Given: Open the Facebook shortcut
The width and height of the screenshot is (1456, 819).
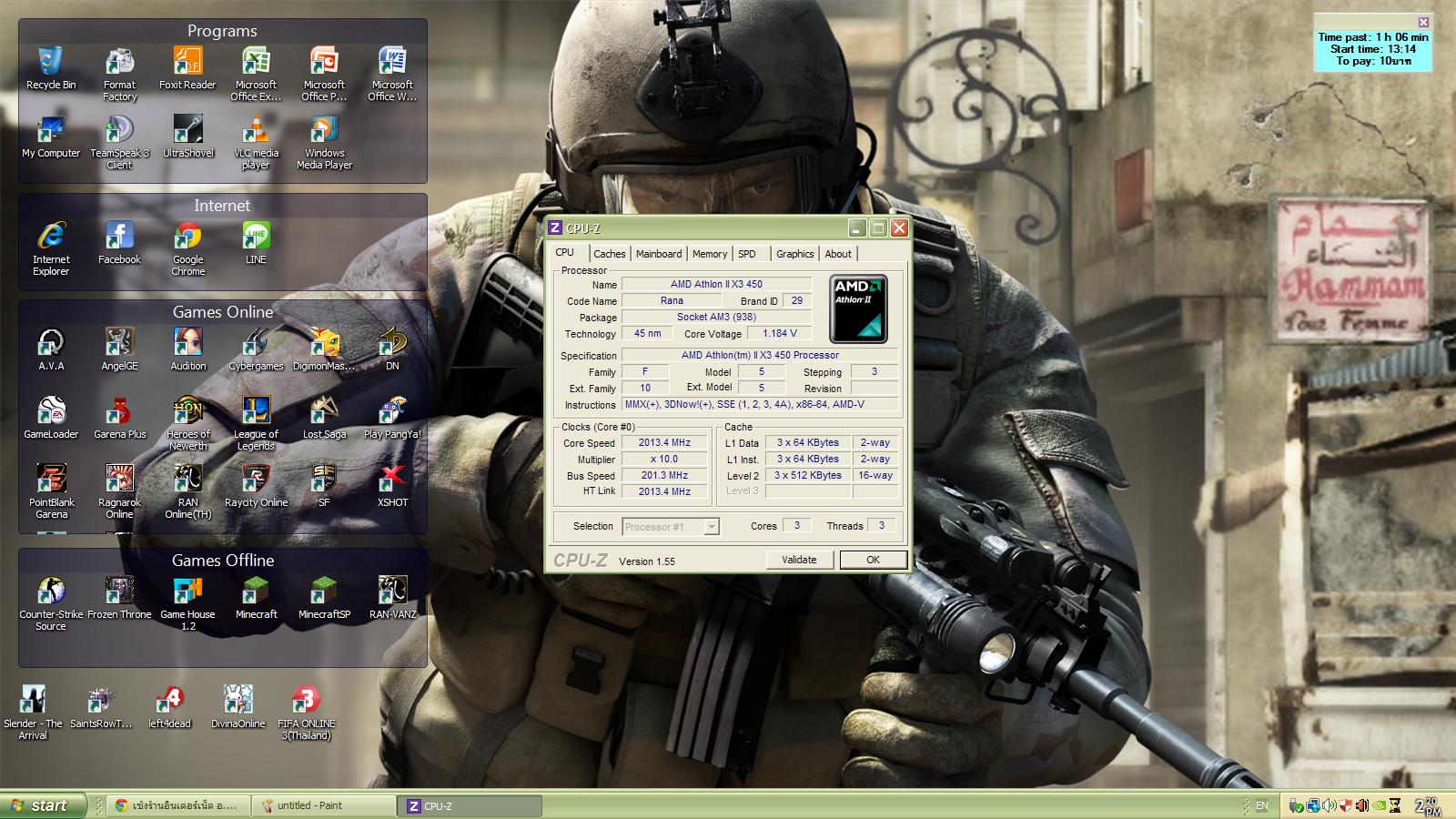Looking at the screenshot, I should 119,243.
